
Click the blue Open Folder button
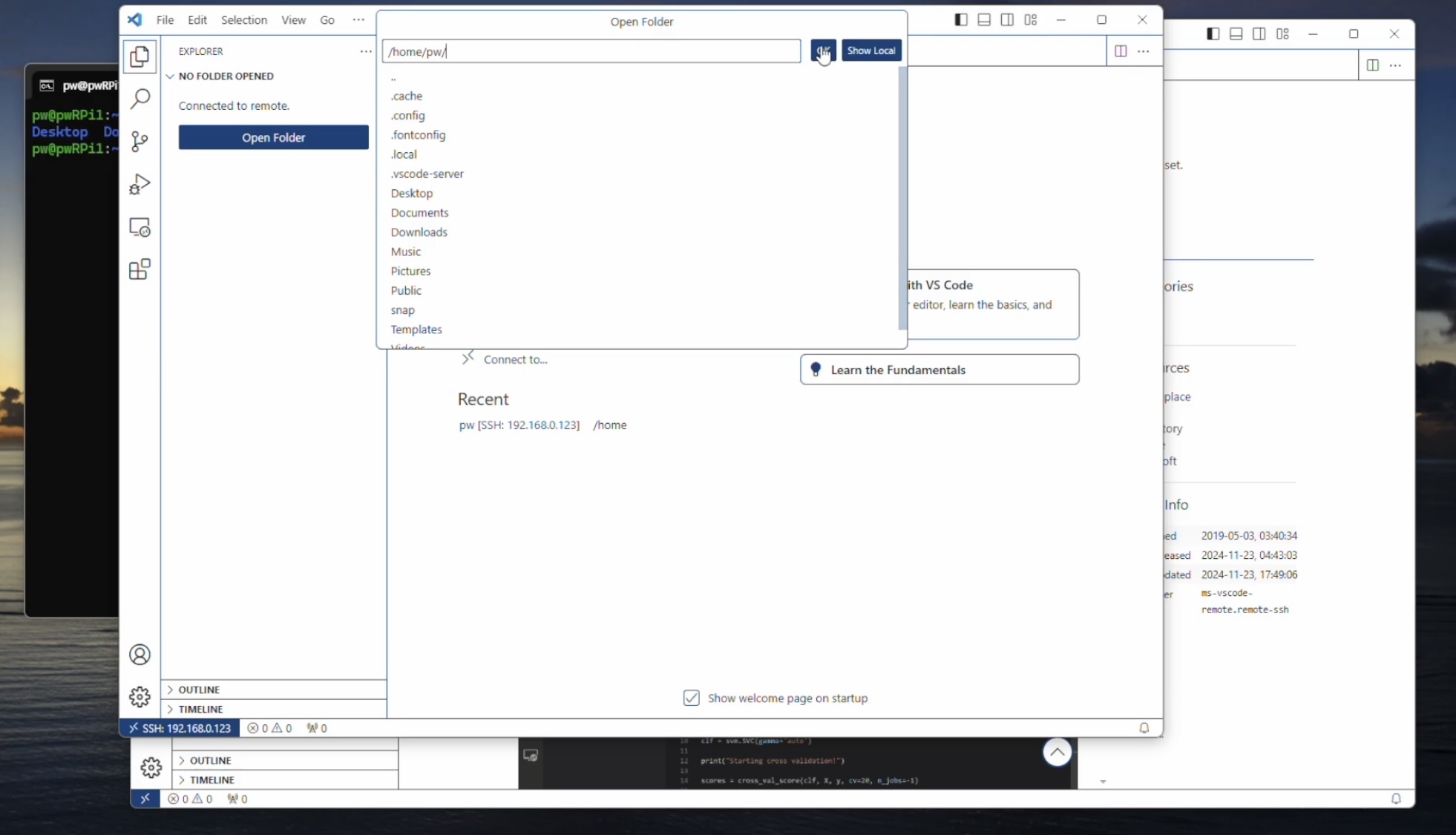pyautogui.click(x=273, y=137)
